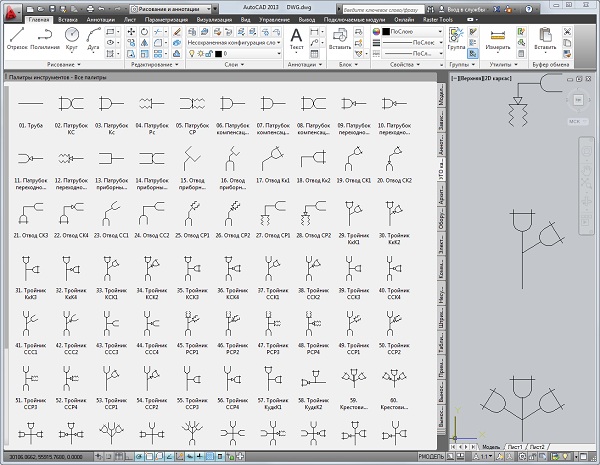
Task: Choose the Круг circle tool
Action: point(73,37)
